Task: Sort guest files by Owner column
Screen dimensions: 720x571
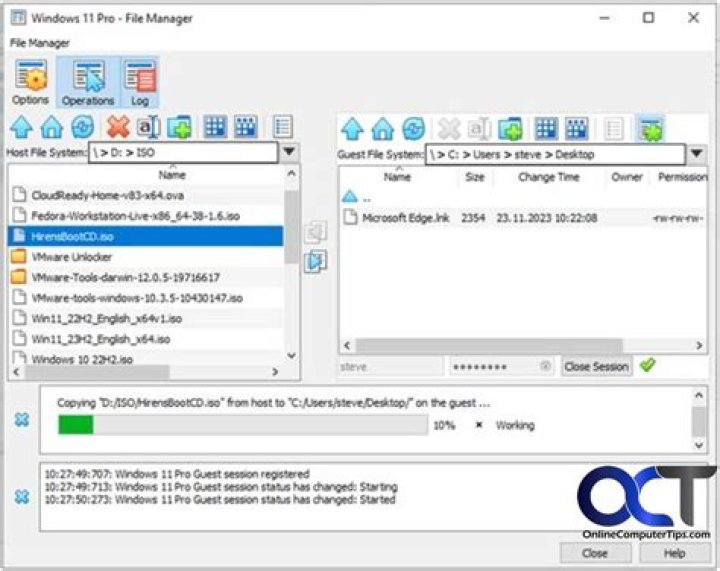Action: (627, 177)
